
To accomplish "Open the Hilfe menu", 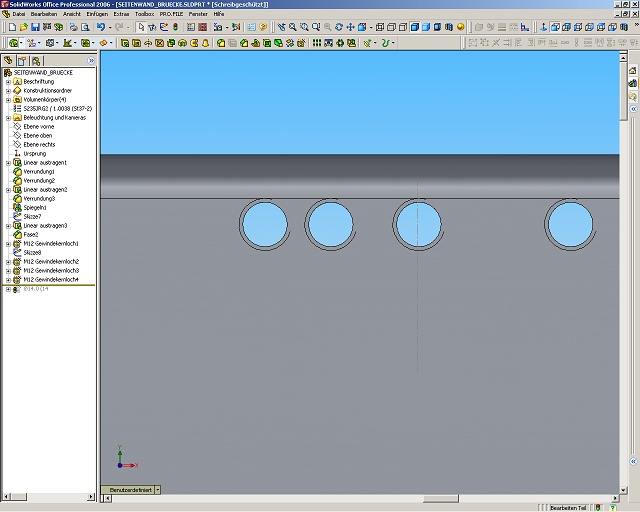I will pos(219,14).
